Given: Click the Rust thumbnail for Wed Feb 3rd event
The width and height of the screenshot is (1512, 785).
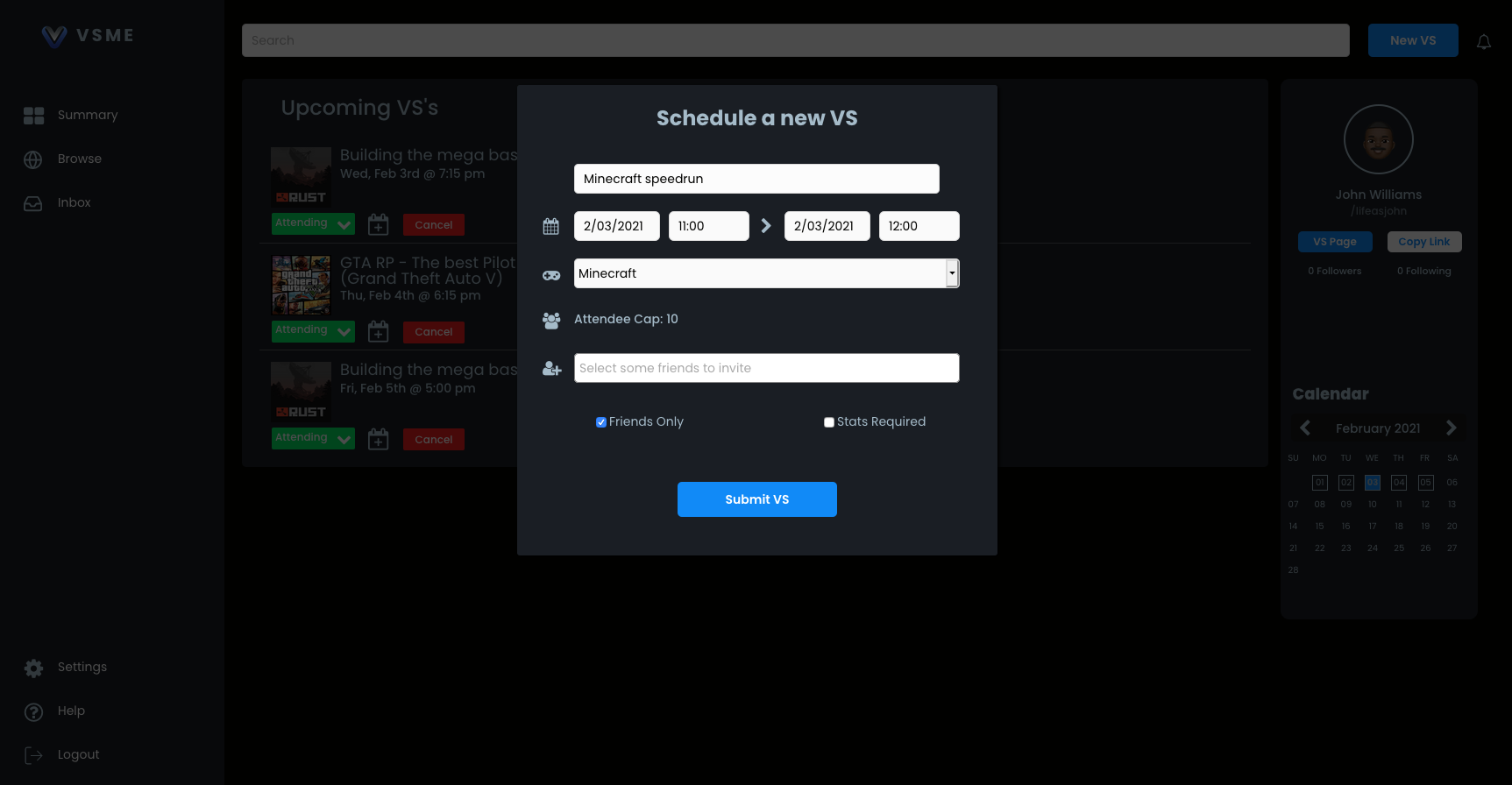Looking at the screenshot, I should pos(301,176).
